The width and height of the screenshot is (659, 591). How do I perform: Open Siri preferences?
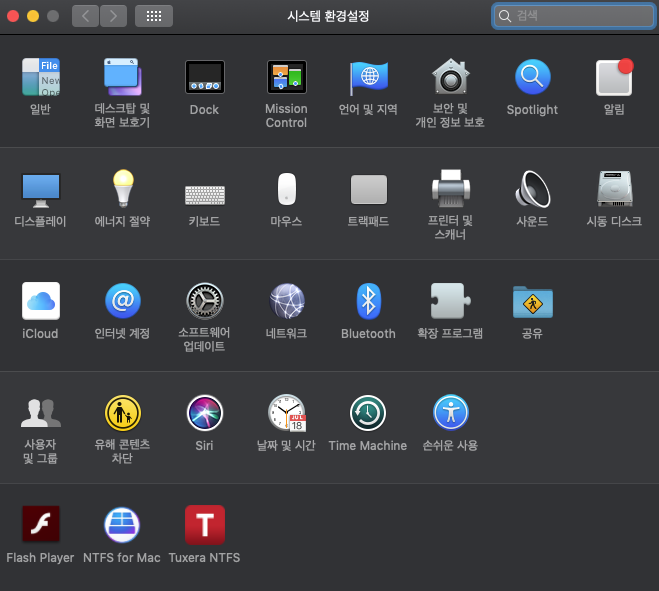click(x=205, y=413)
